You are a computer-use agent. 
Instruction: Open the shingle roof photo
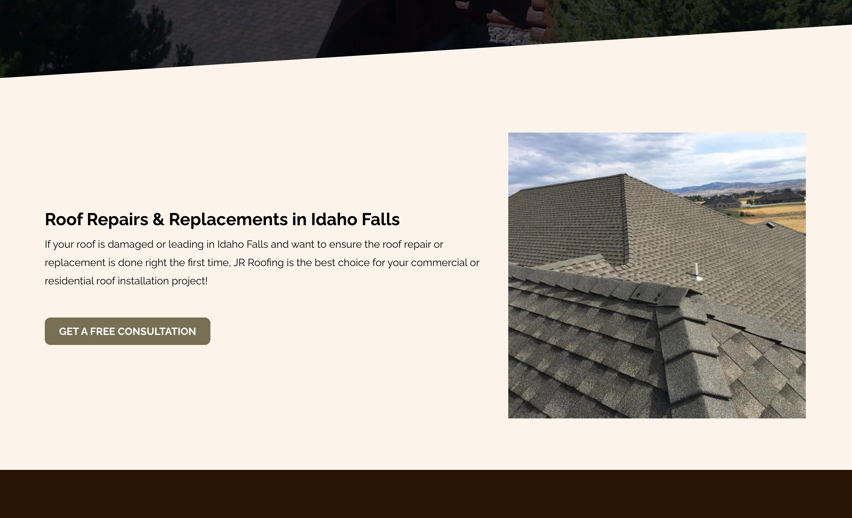656,275
